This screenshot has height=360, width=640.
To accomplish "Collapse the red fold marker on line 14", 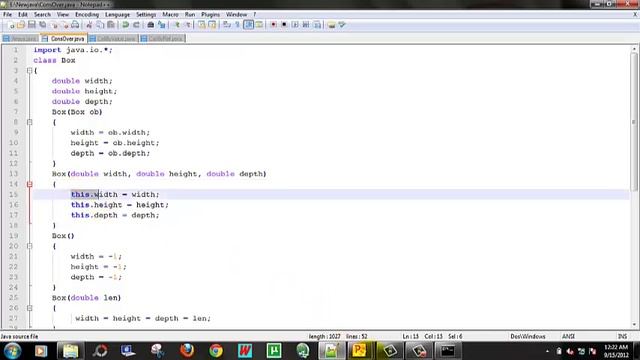I will (29, 184).
